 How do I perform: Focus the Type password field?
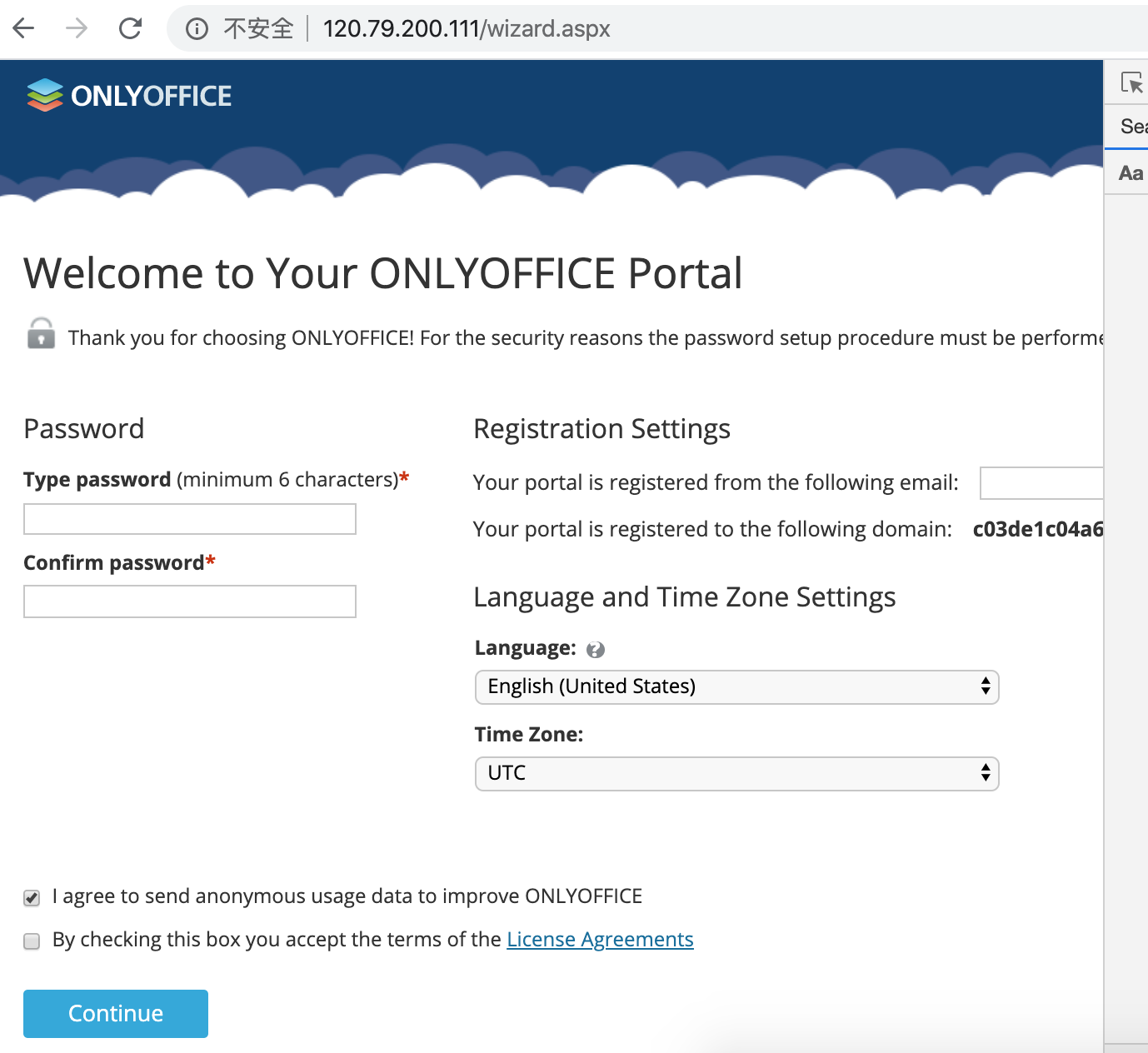190,519
